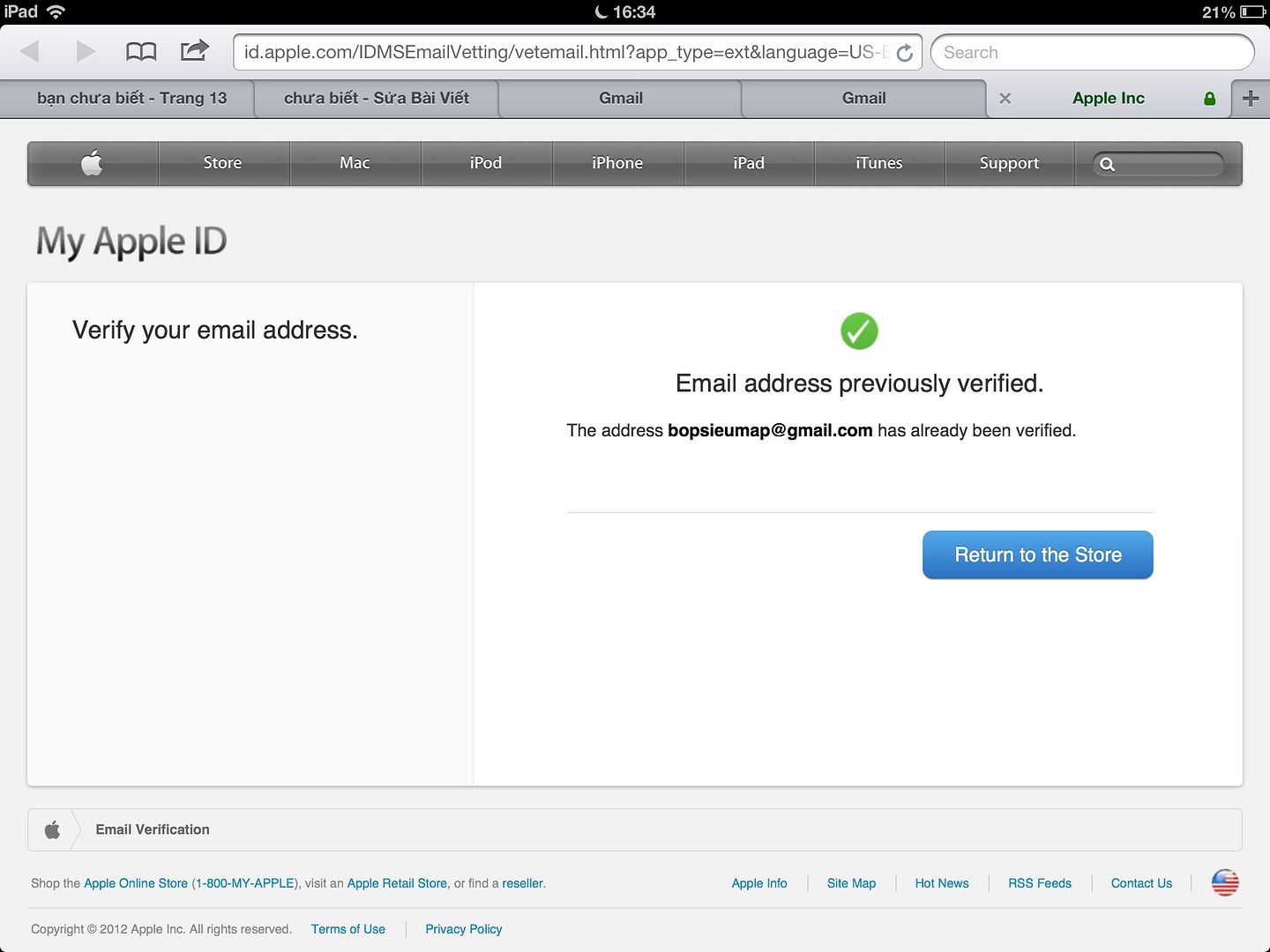The image size is (1270, 952).
Task: Click the Apple logo in navigation bar
Action: (x=93, y=163)
